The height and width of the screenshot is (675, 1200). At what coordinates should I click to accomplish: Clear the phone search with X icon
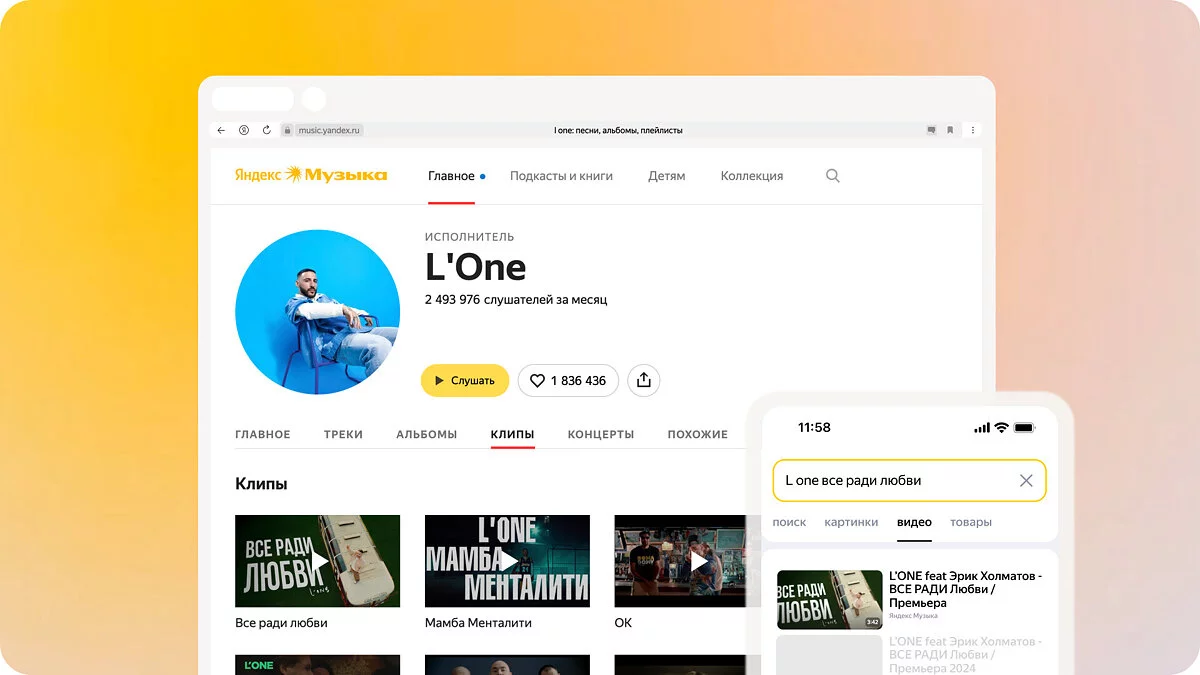click(1026, 481)
